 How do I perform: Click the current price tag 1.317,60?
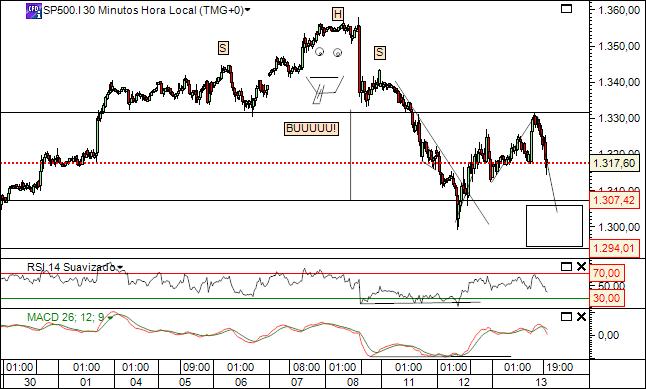[614, 164]
